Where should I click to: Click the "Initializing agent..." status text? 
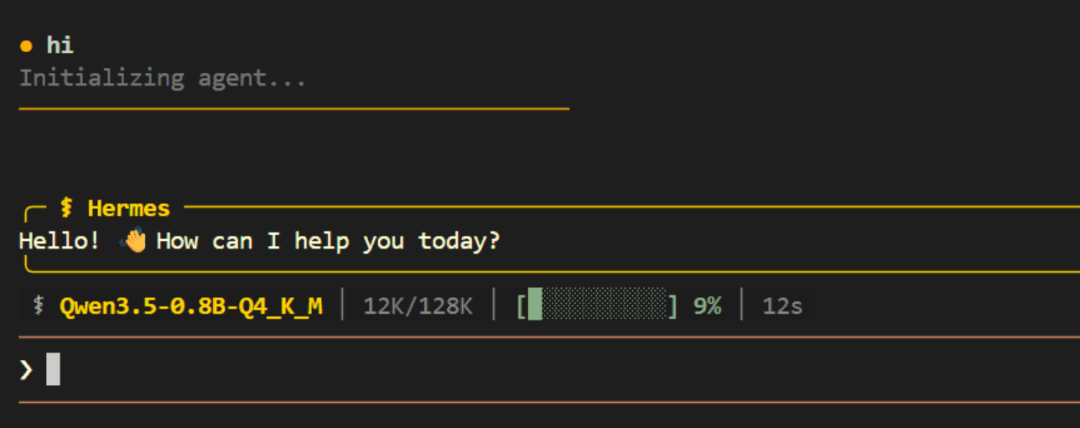(162, 78)
